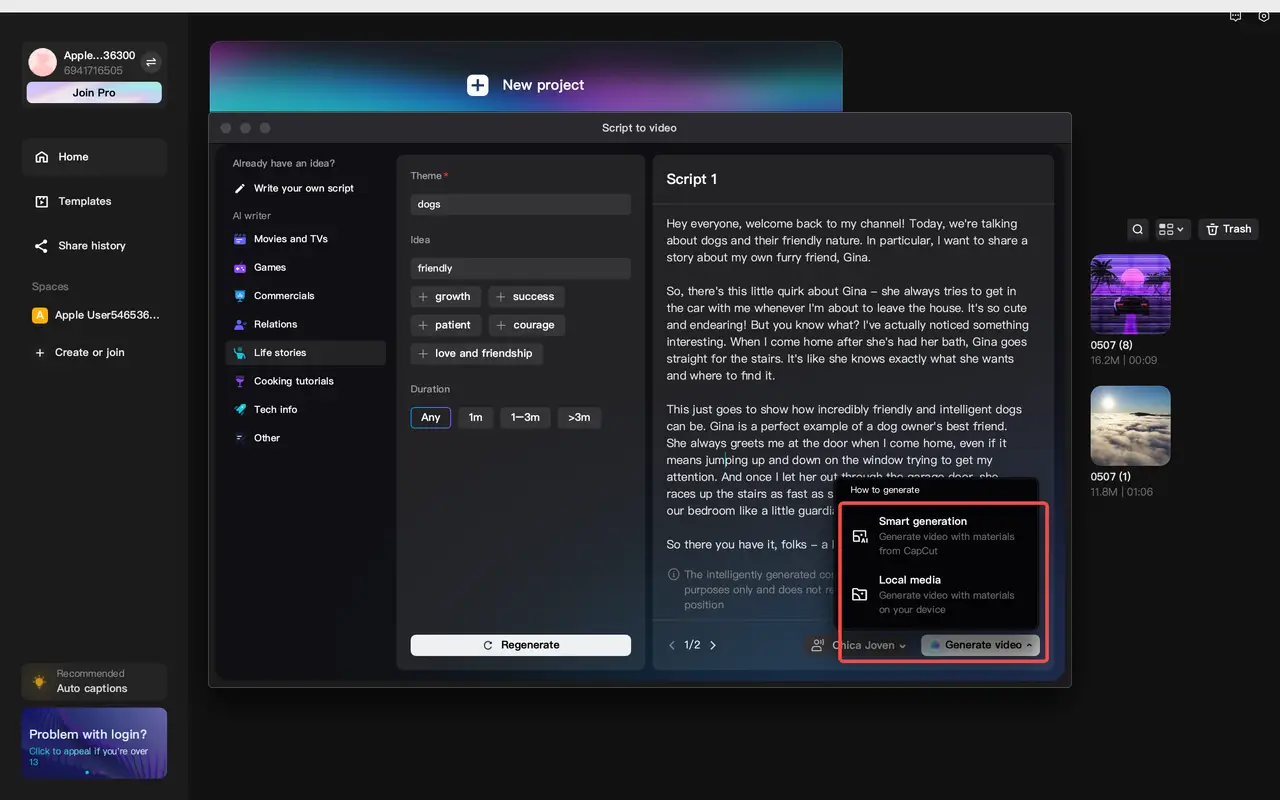Select the Tech info icon
1280x800 pixels.
(239, 409)
